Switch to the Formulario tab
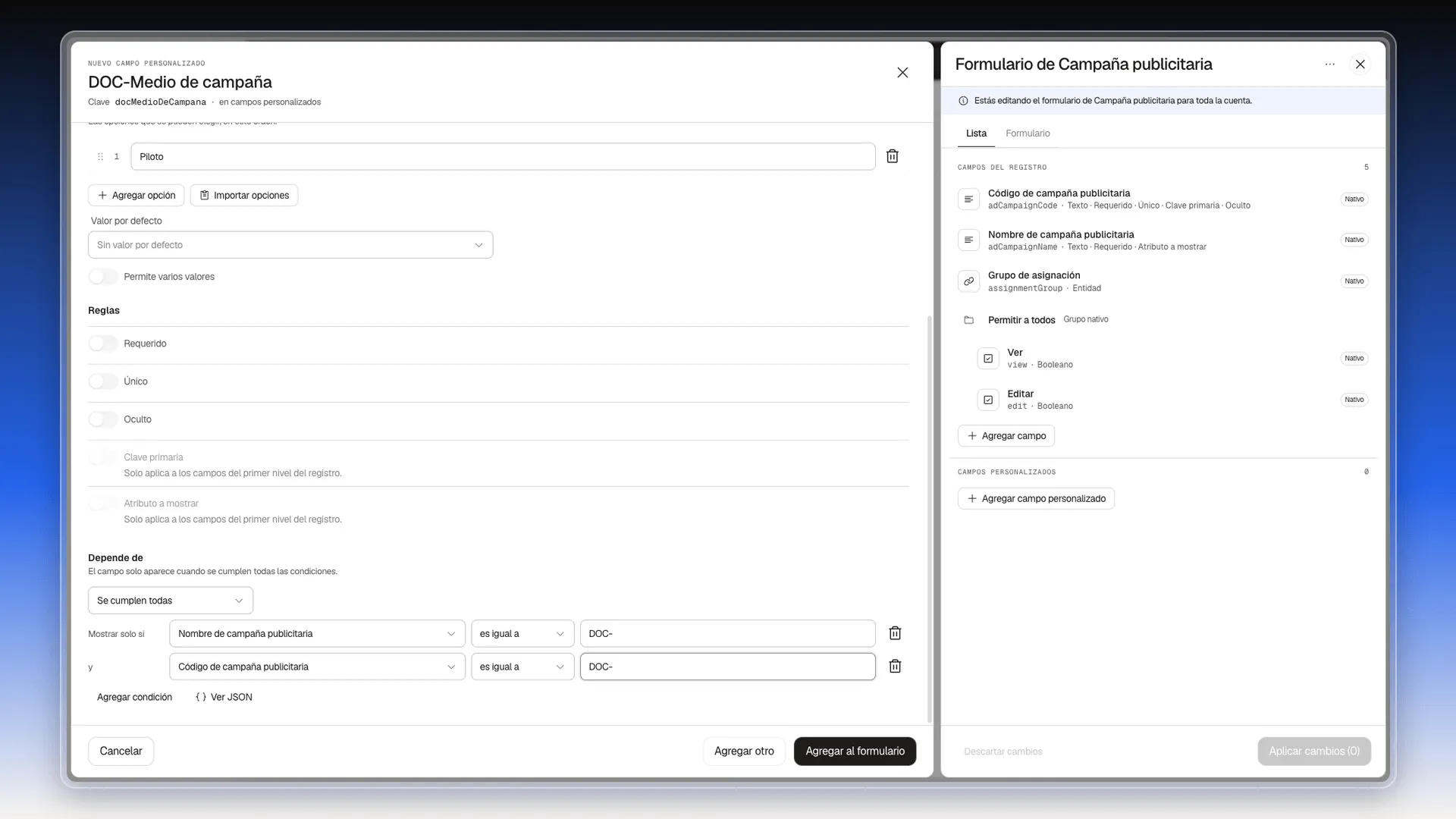Viewport: 1456px width, 819px height. (1028, 133)
